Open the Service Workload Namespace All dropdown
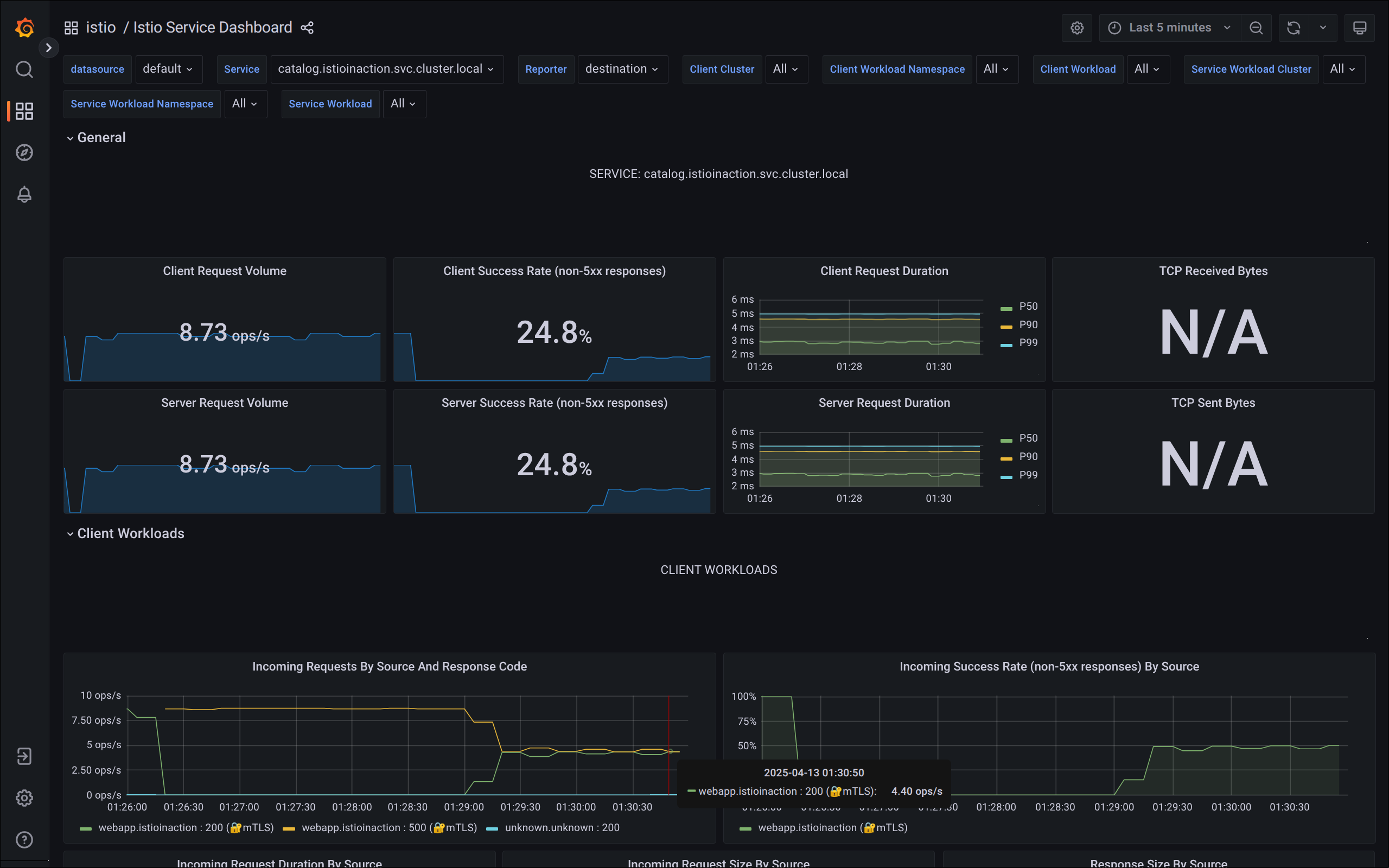Viewport: 1389px width, 868px height. click(x=245, y=104)
